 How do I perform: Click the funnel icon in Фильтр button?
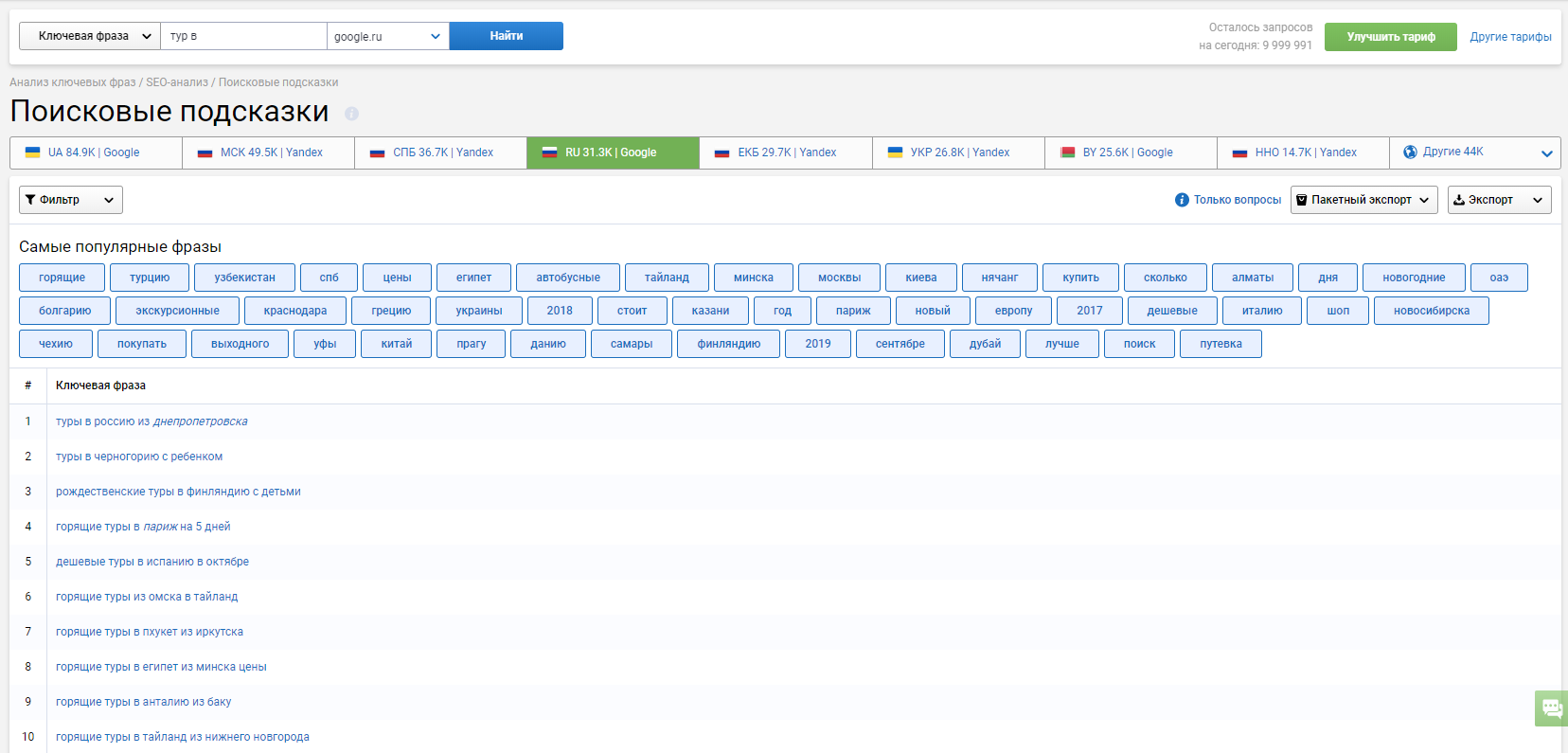[30, 200]
